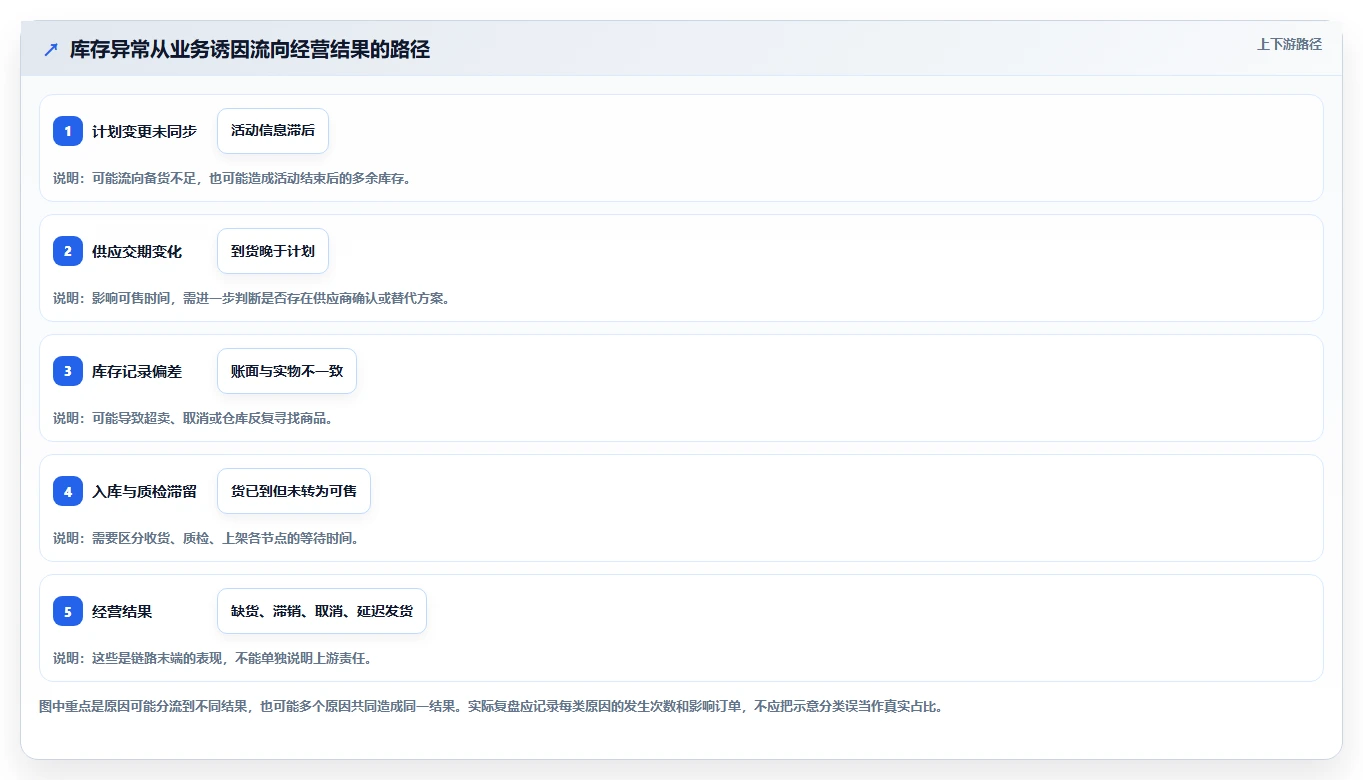
Task: Click the 计划变更未同步 heading
Action: pos(145,132)
